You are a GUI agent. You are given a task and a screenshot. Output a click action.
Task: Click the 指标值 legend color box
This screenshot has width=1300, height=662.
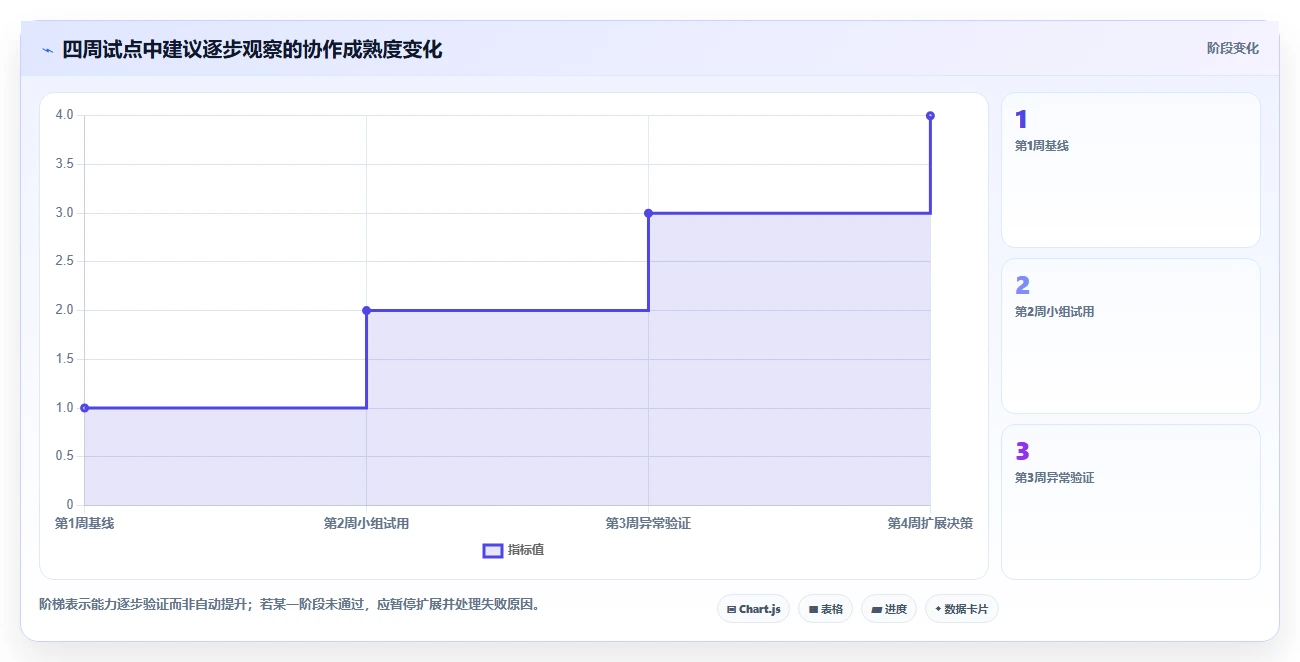tap(492, 550)
